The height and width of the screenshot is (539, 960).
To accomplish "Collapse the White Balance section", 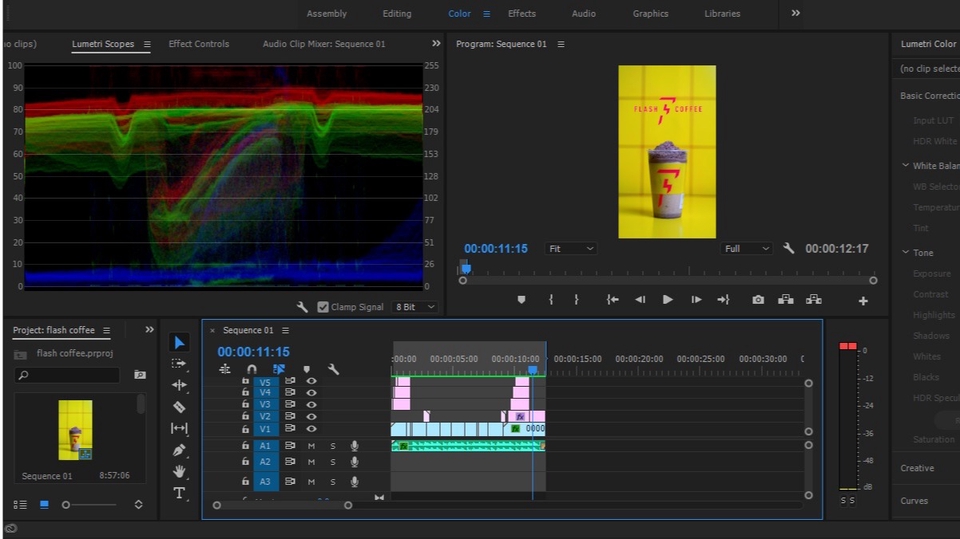I will click(x=906, y=165).
